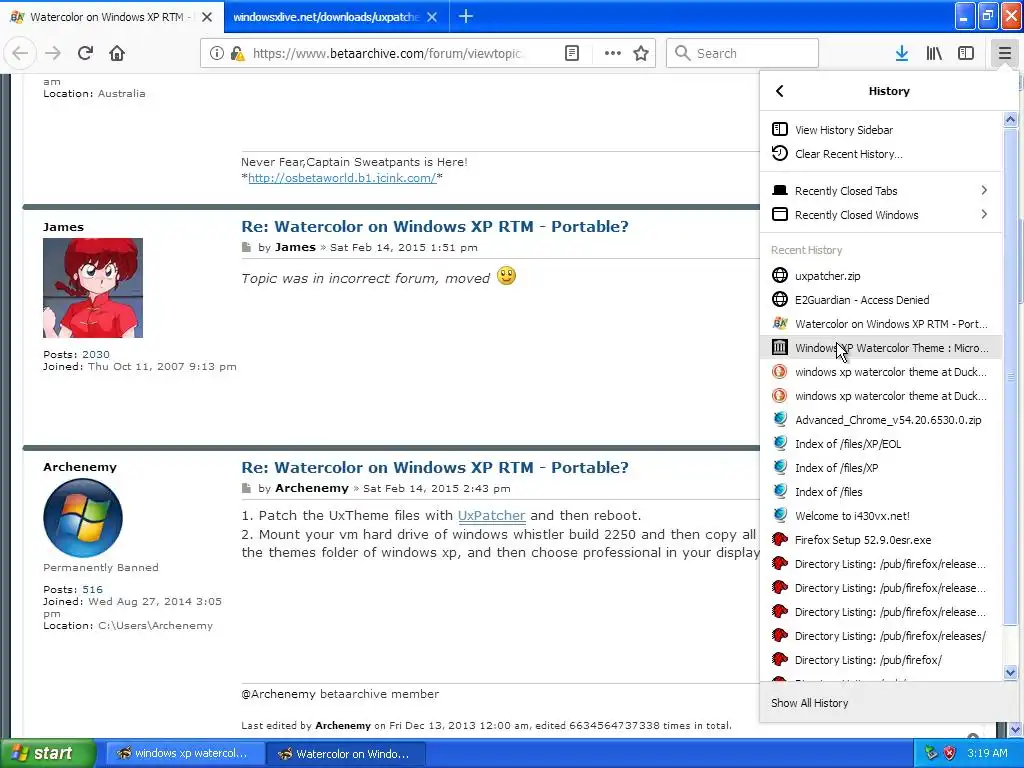Viewport: 1024px width, 768px height.
Task: Click the forward navigation arrow
Action: tap(53, 53)
